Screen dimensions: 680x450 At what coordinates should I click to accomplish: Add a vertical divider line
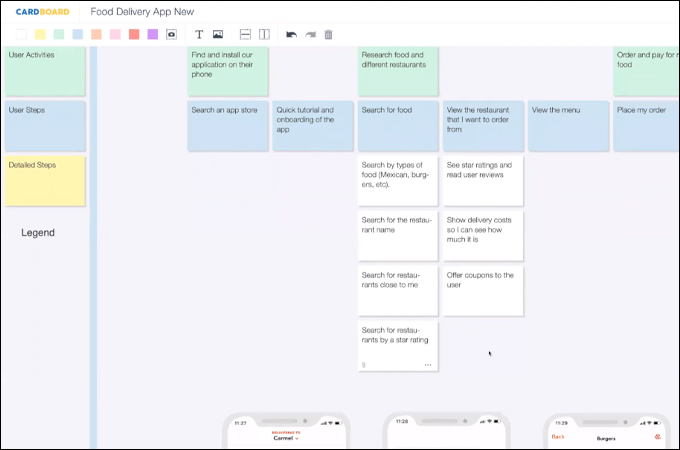click(264, 34)
